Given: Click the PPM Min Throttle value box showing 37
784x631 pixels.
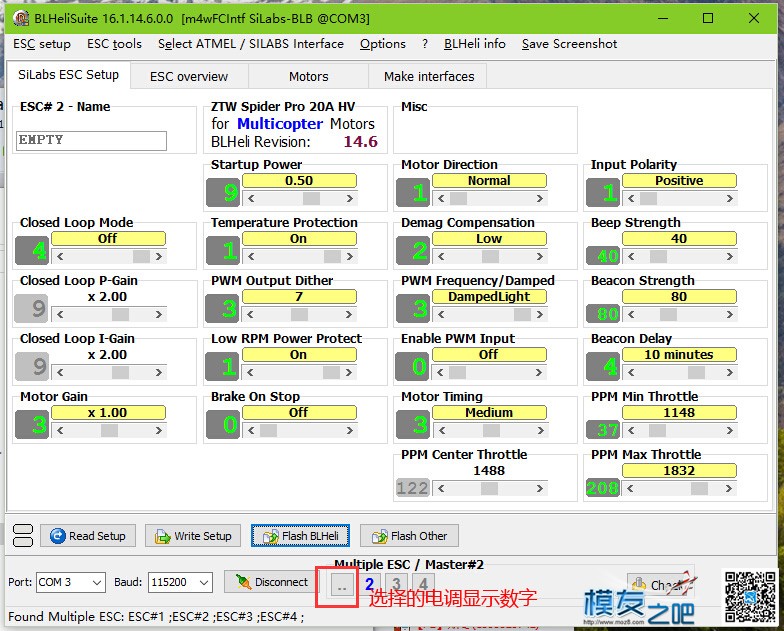Looking at the screenshot, I should [x=603, y=430].
